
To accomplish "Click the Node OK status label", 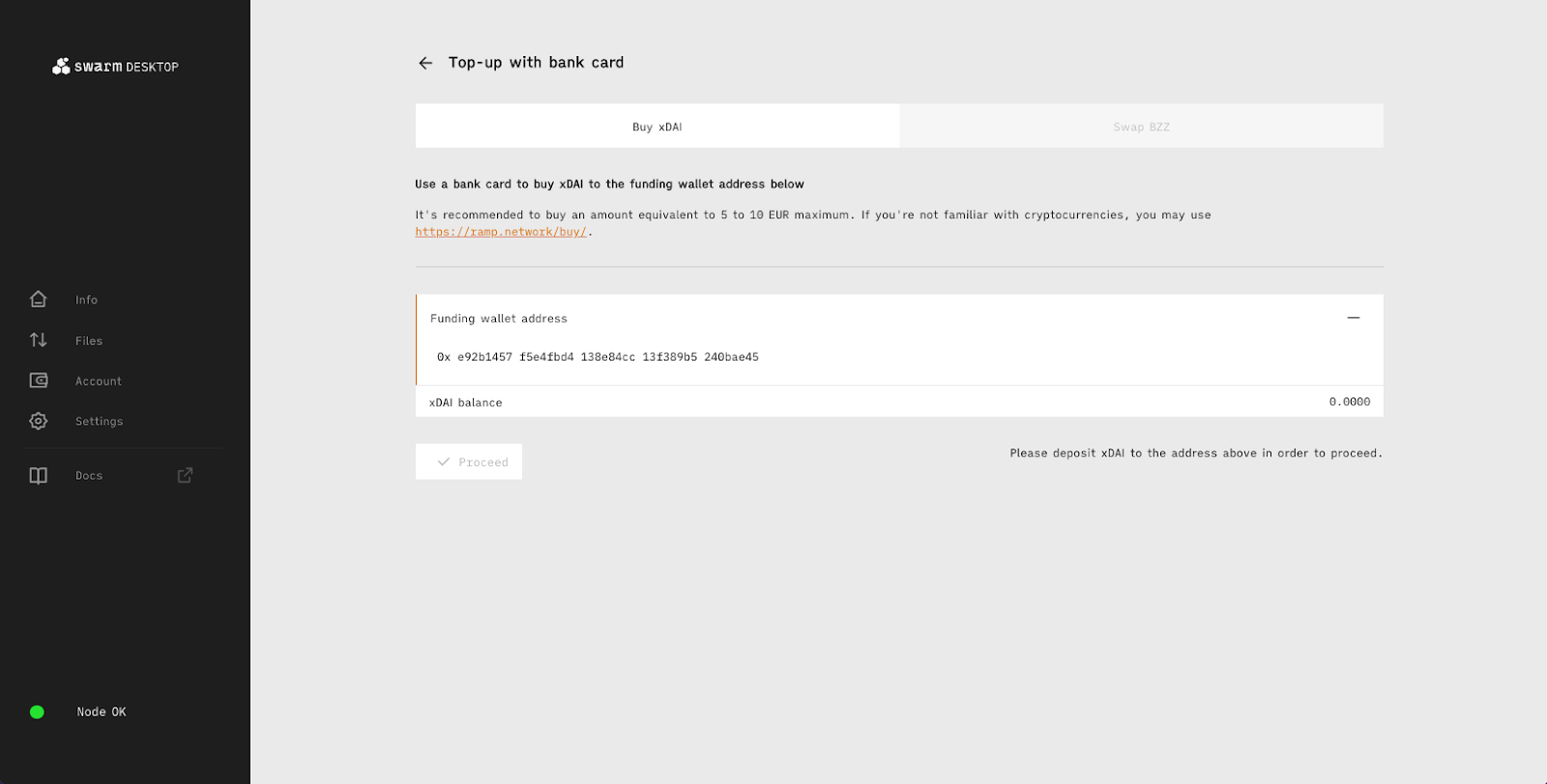I will tap(102, 712).
